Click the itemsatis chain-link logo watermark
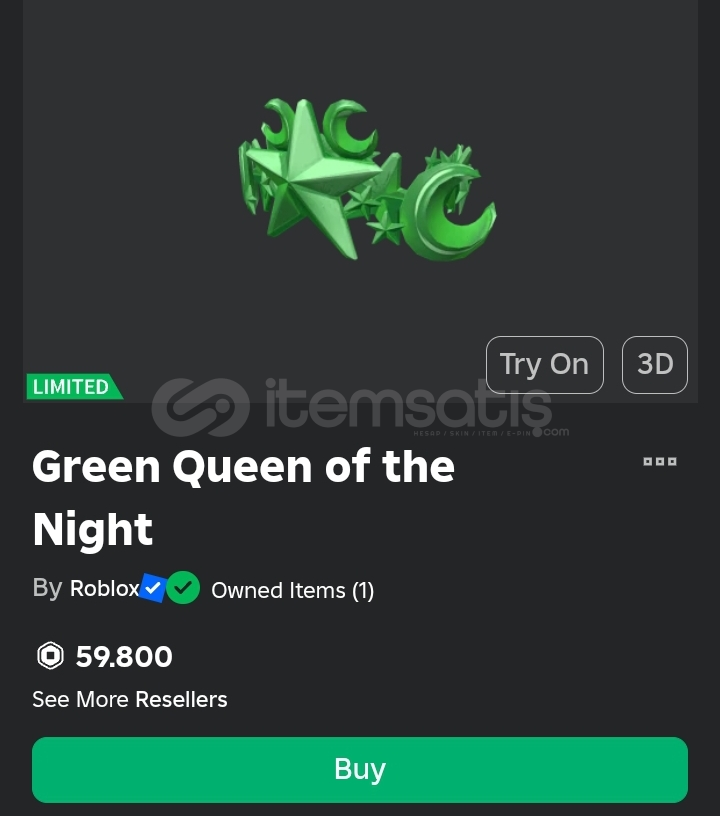 200,407
